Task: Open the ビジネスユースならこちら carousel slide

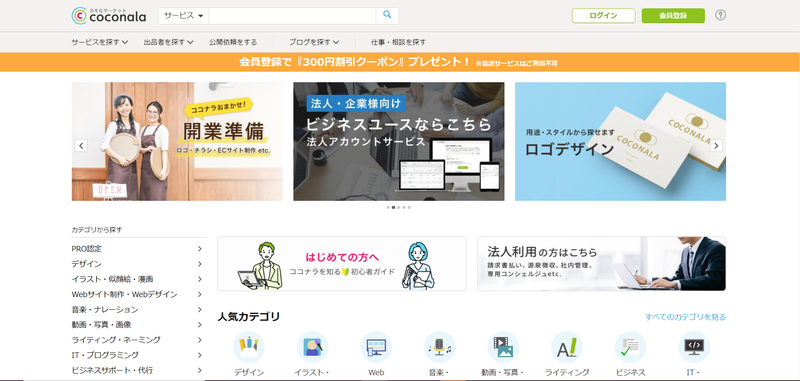Action: click(x=398, y=141)
